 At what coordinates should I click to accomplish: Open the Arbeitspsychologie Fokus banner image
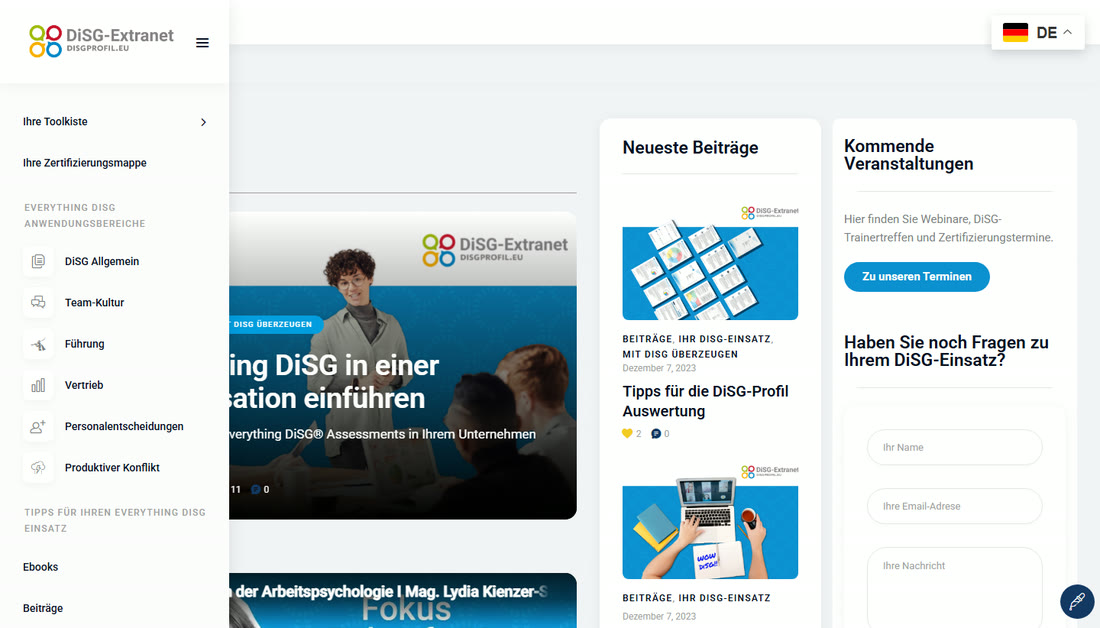coord(403,601)
